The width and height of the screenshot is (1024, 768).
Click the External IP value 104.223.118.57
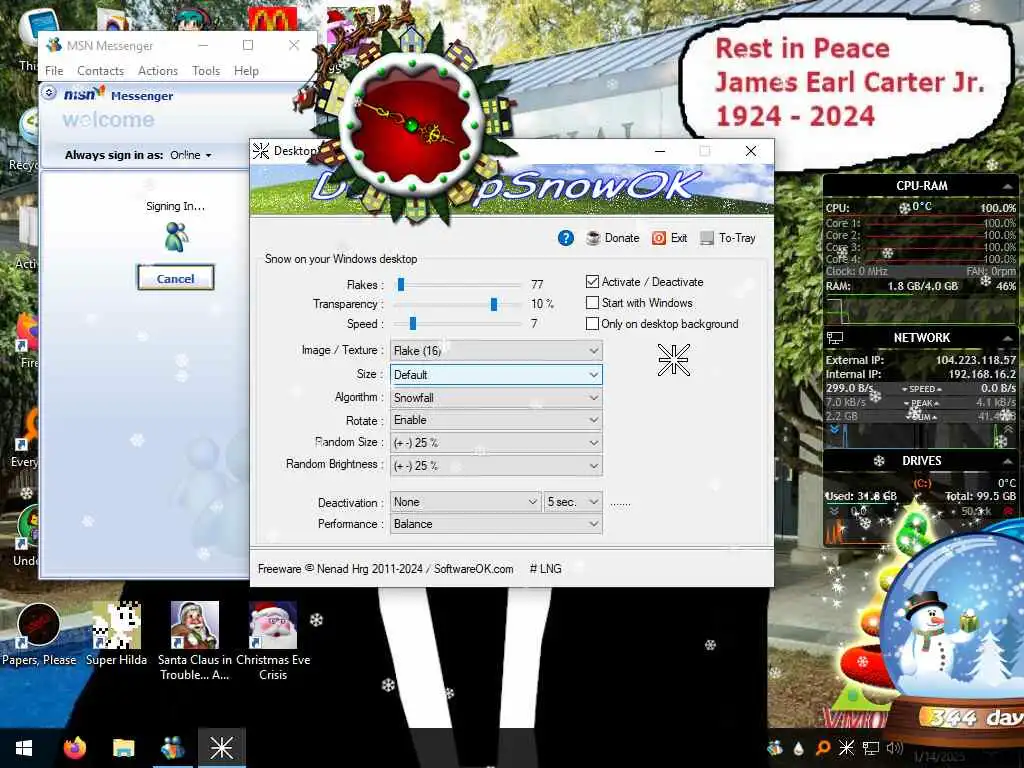coord(976,360)
